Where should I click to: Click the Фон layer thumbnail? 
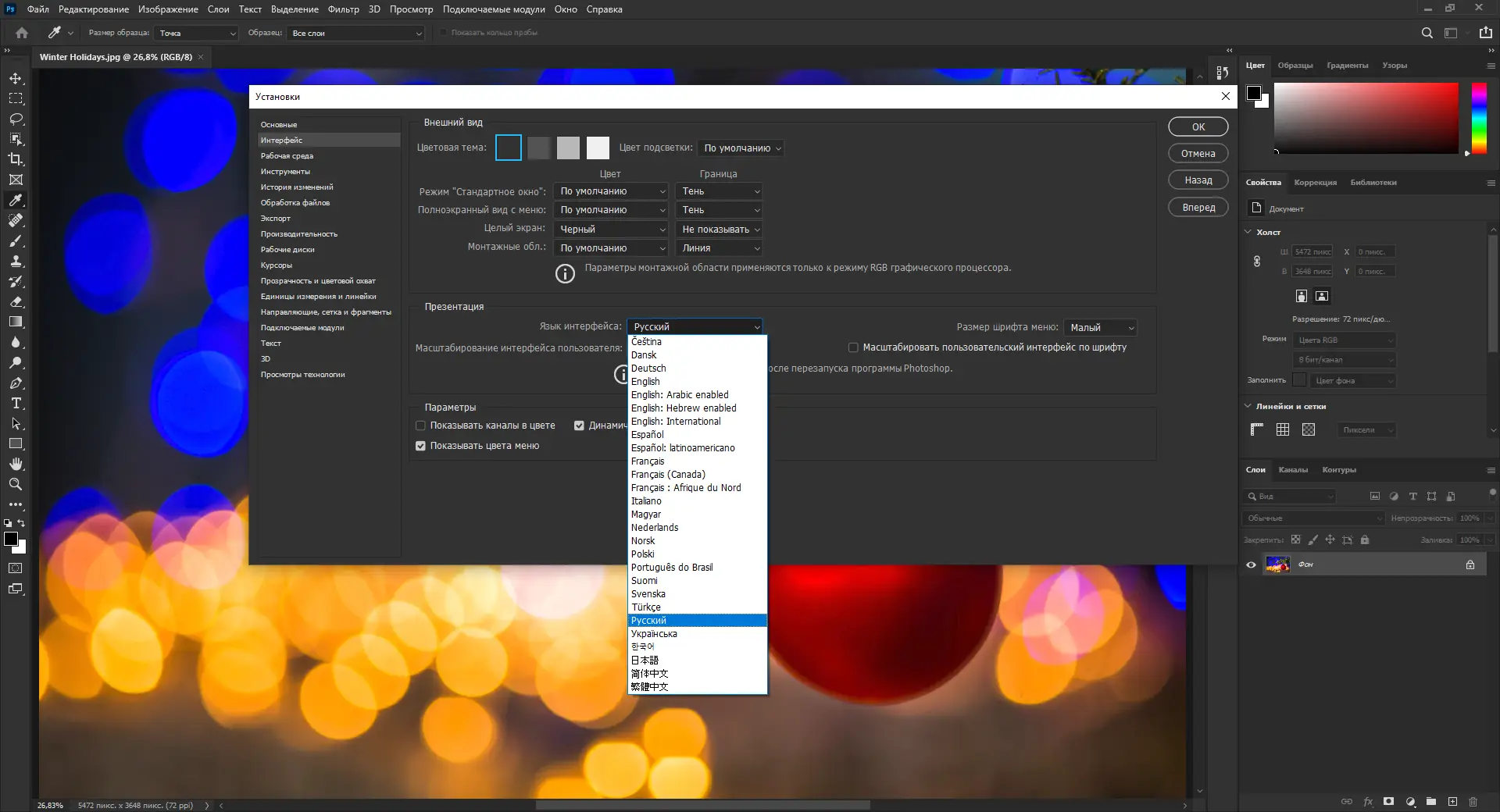[1277, 564]
